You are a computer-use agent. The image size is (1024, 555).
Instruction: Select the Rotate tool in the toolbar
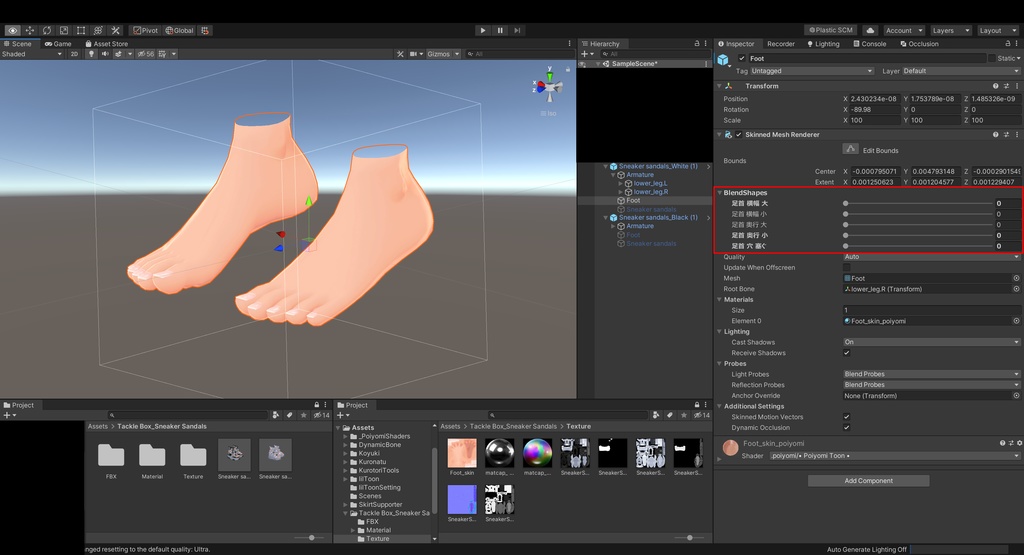coord(47,31)
